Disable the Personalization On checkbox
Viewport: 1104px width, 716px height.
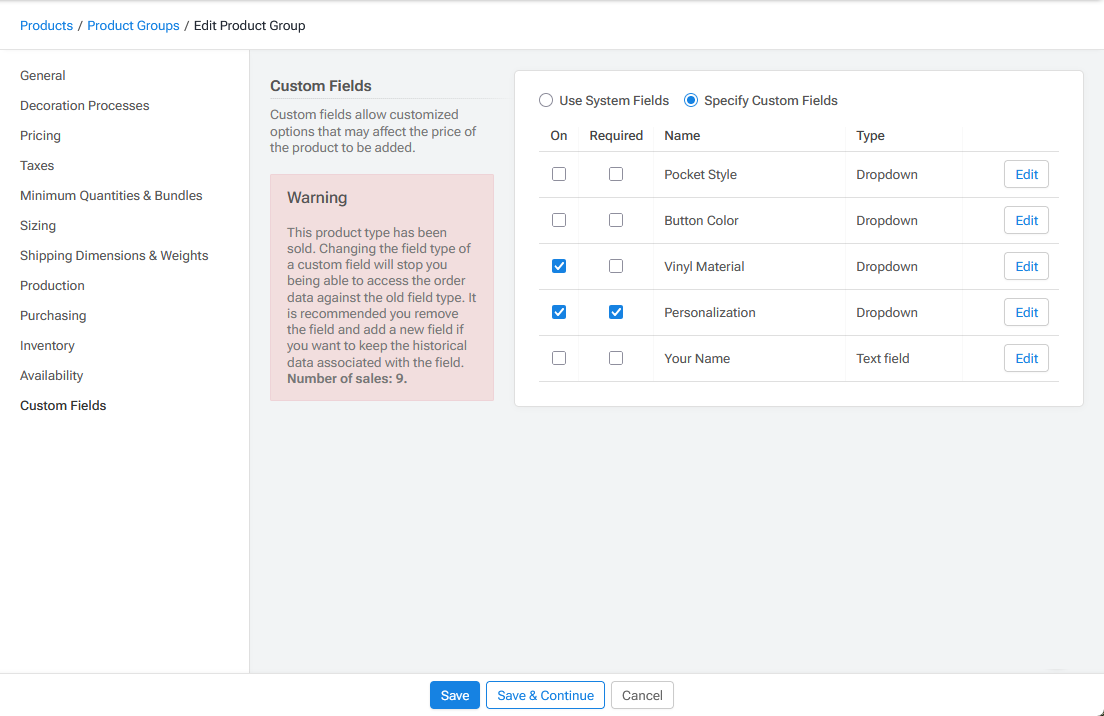[558, 312]
